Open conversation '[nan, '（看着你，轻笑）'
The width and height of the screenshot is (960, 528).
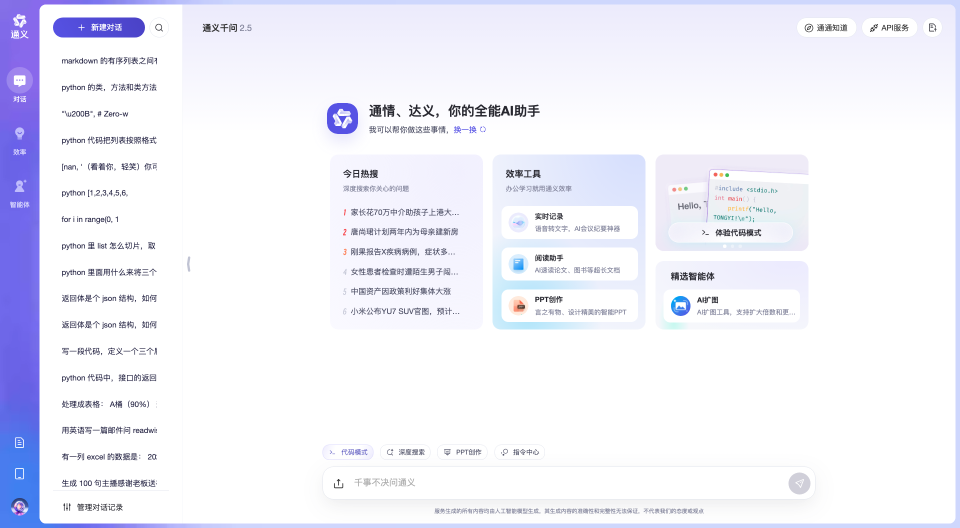point(109,167)
